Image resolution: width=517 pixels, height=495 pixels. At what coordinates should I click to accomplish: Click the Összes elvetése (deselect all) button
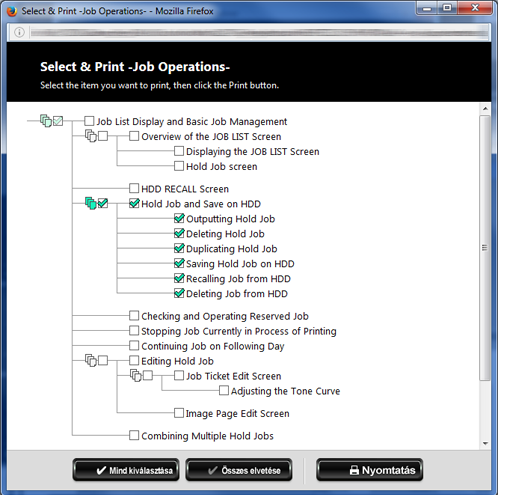239,470
